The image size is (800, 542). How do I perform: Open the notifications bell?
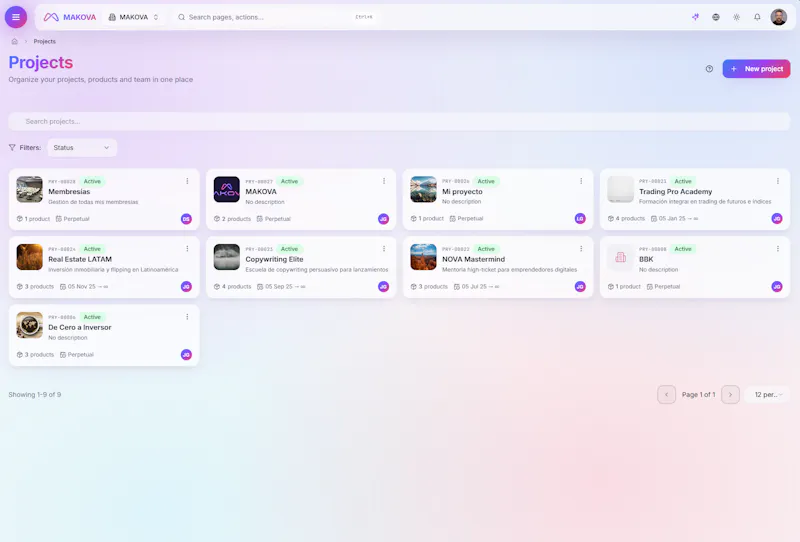point(757,17)
